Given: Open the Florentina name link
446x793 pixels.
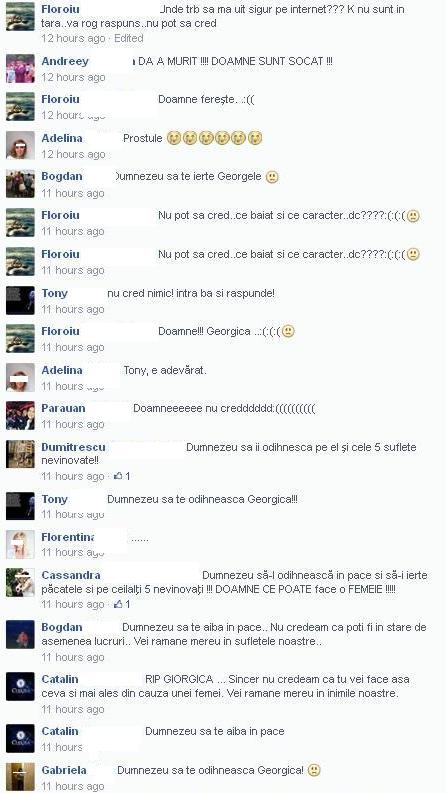Looking at the screenshot, I should pyautogui.click(x=67, y=537).
